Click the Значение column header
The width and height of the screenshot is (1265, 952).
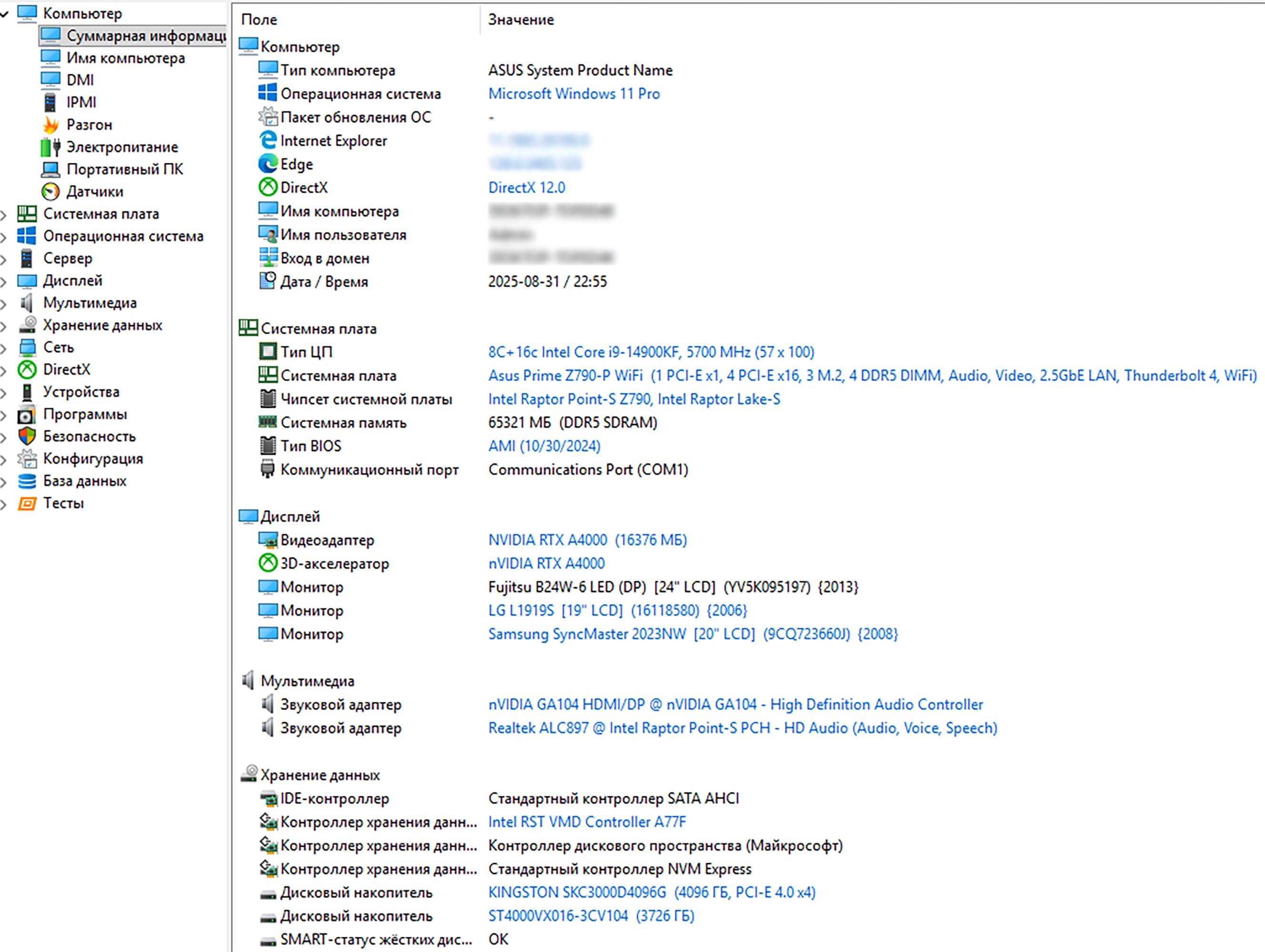520,20
